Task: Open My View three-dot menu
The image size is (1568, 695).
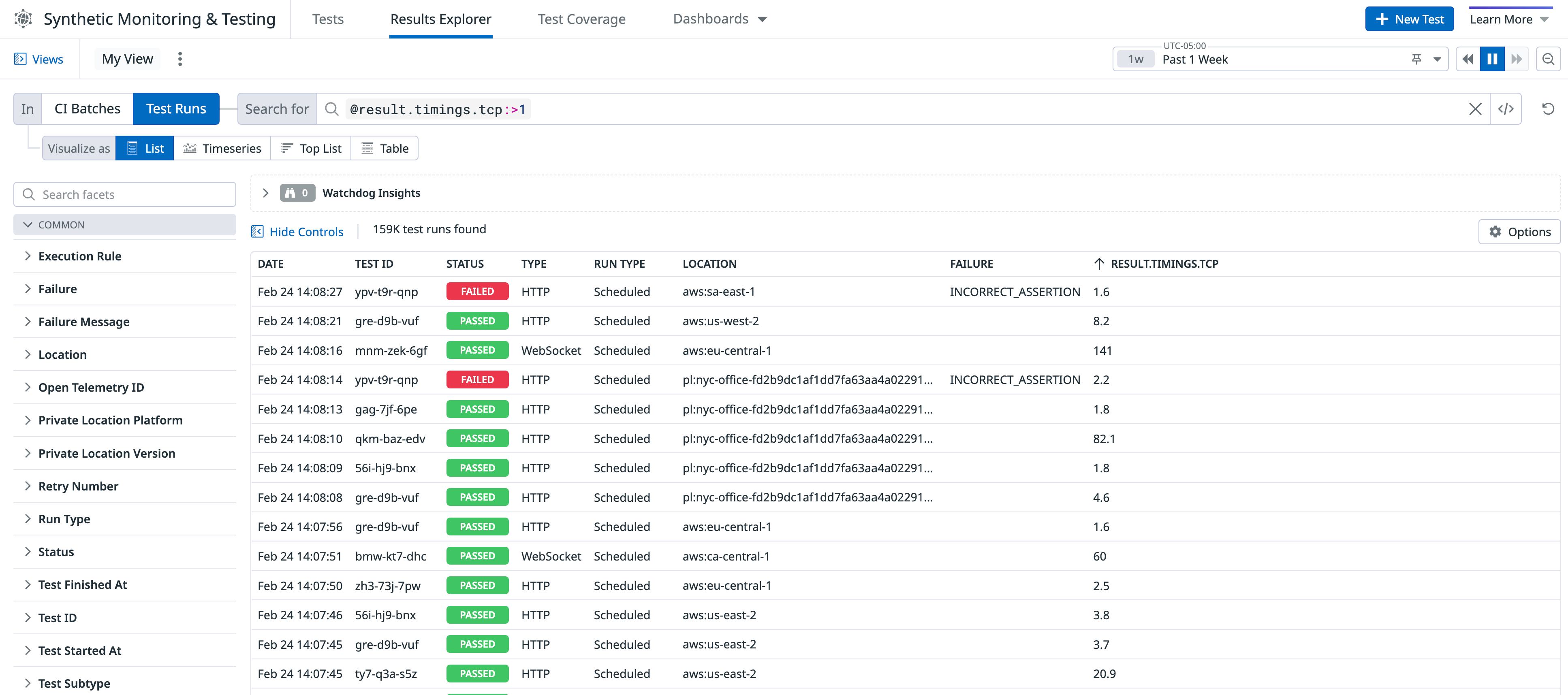Action: (179, 59)
